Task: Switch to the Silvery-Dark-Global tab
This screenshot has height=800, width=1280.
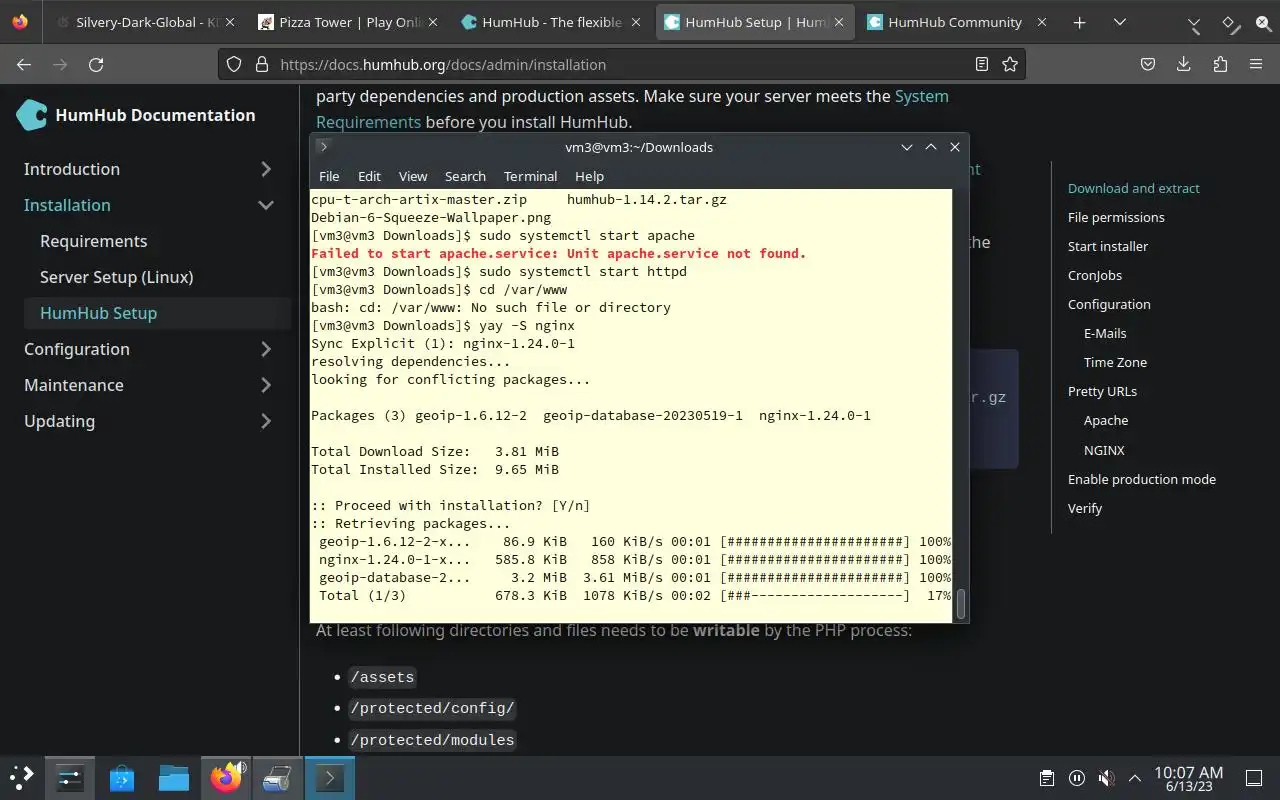Action: click(x=145, y=22)
